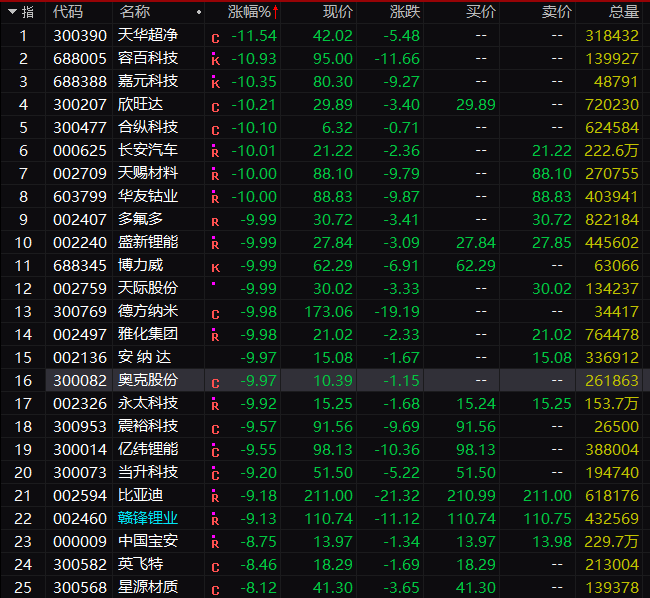The image size is (650, 598).
Task: Click the R marker icon for 长安汽车
Action: [215, 151]
